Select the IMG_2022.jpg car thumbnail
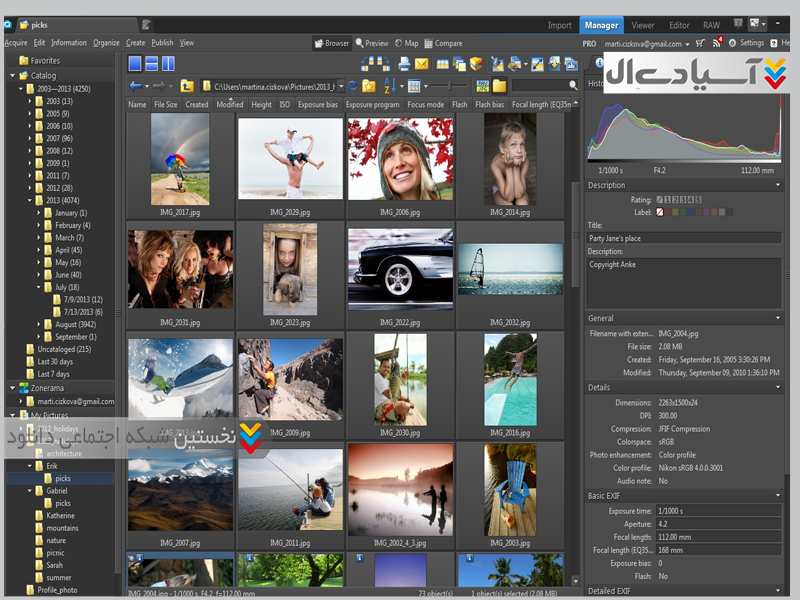The width and height of the screenshot is (800, 600). pos(400,270)
